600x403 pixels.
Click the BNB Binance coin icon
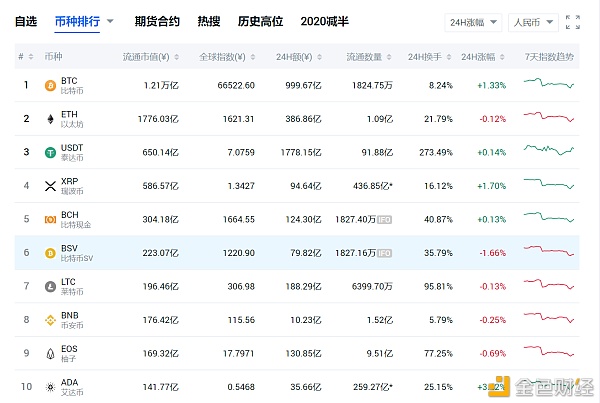(x=51, y=320)
